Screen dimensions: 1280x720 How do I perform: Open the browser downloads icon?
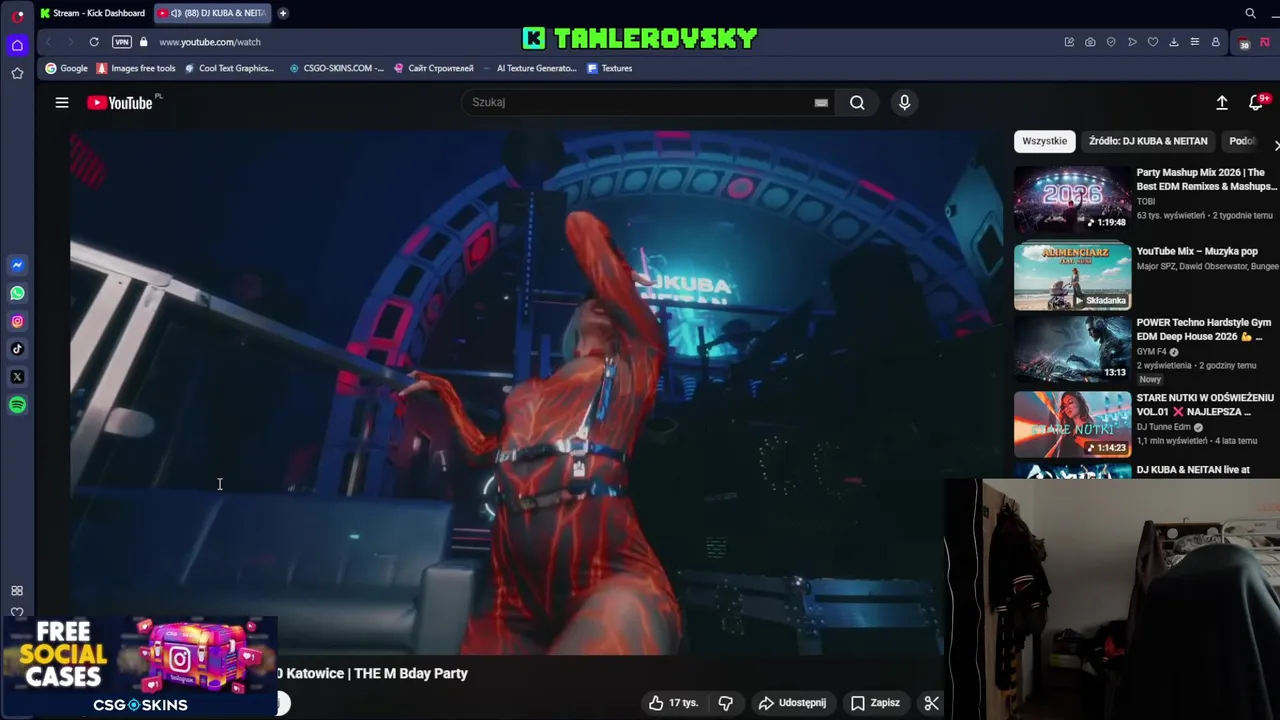1174,42
